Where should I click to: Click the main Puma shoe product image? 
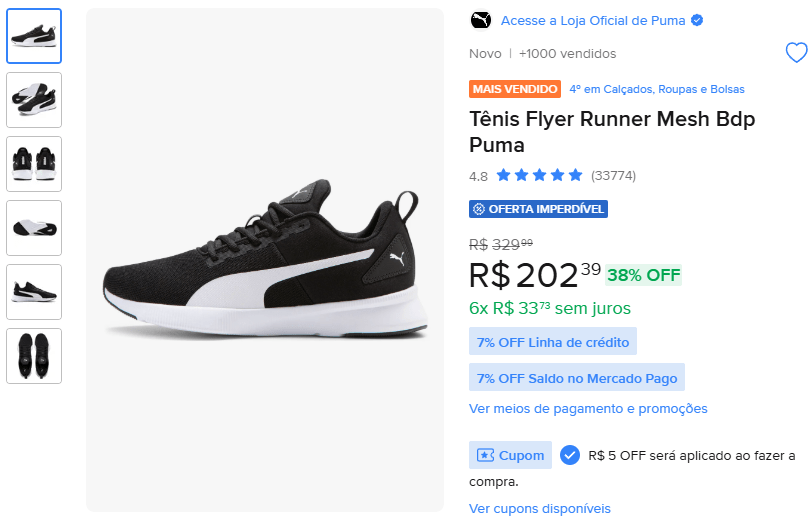265,260
